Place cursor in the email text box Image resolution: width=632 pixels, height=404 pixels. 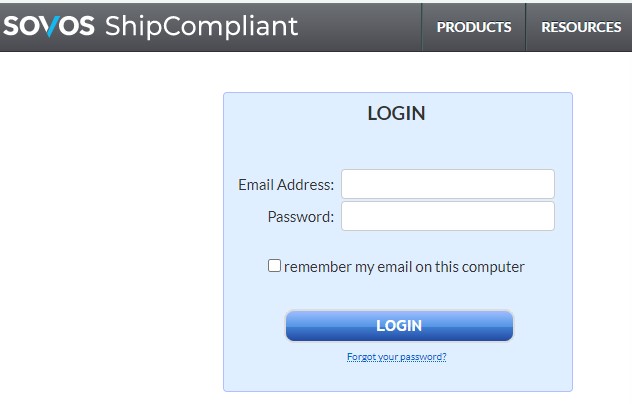(x=448, y=184)
